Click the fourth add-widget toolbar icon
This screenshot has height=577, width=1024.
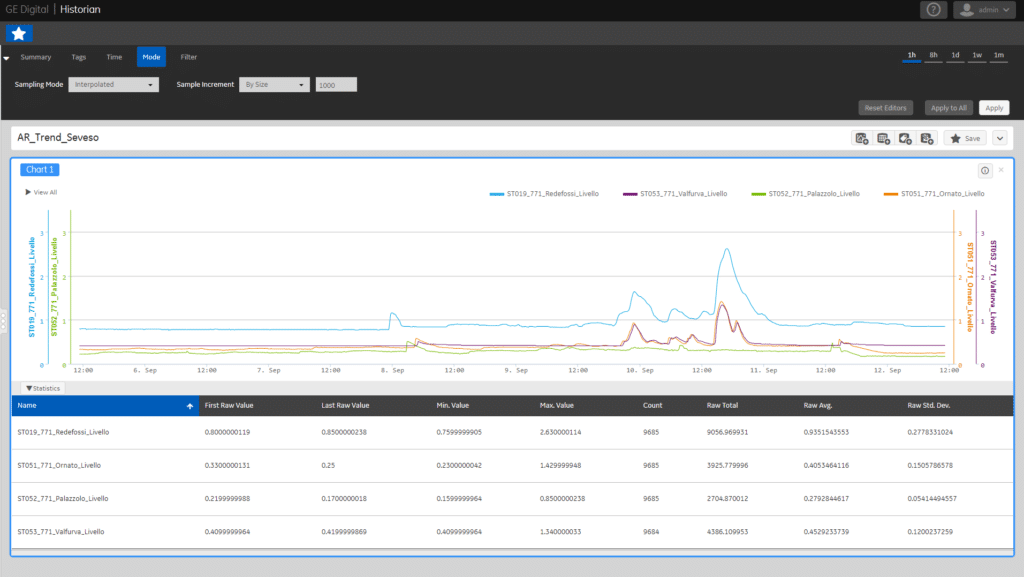927,138
